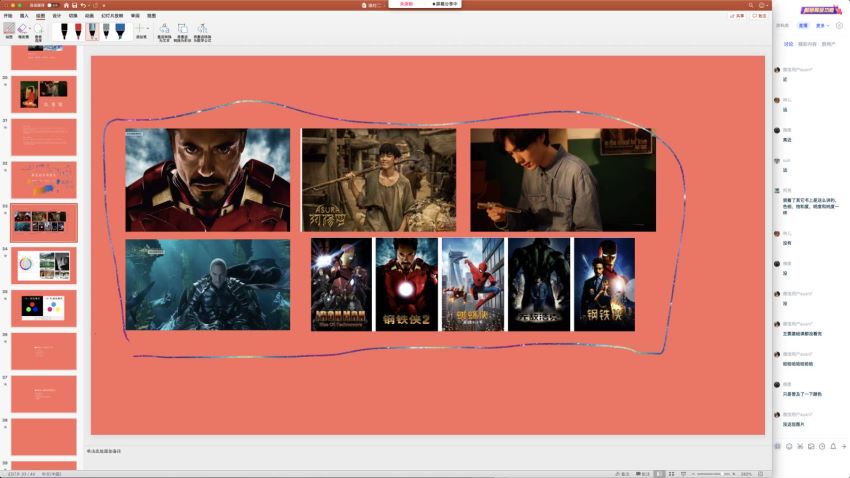This screenshot has width=850, height=478.
Task: Click the emoji smiley icon in chat toolbar
Action: tap(789, 447)
